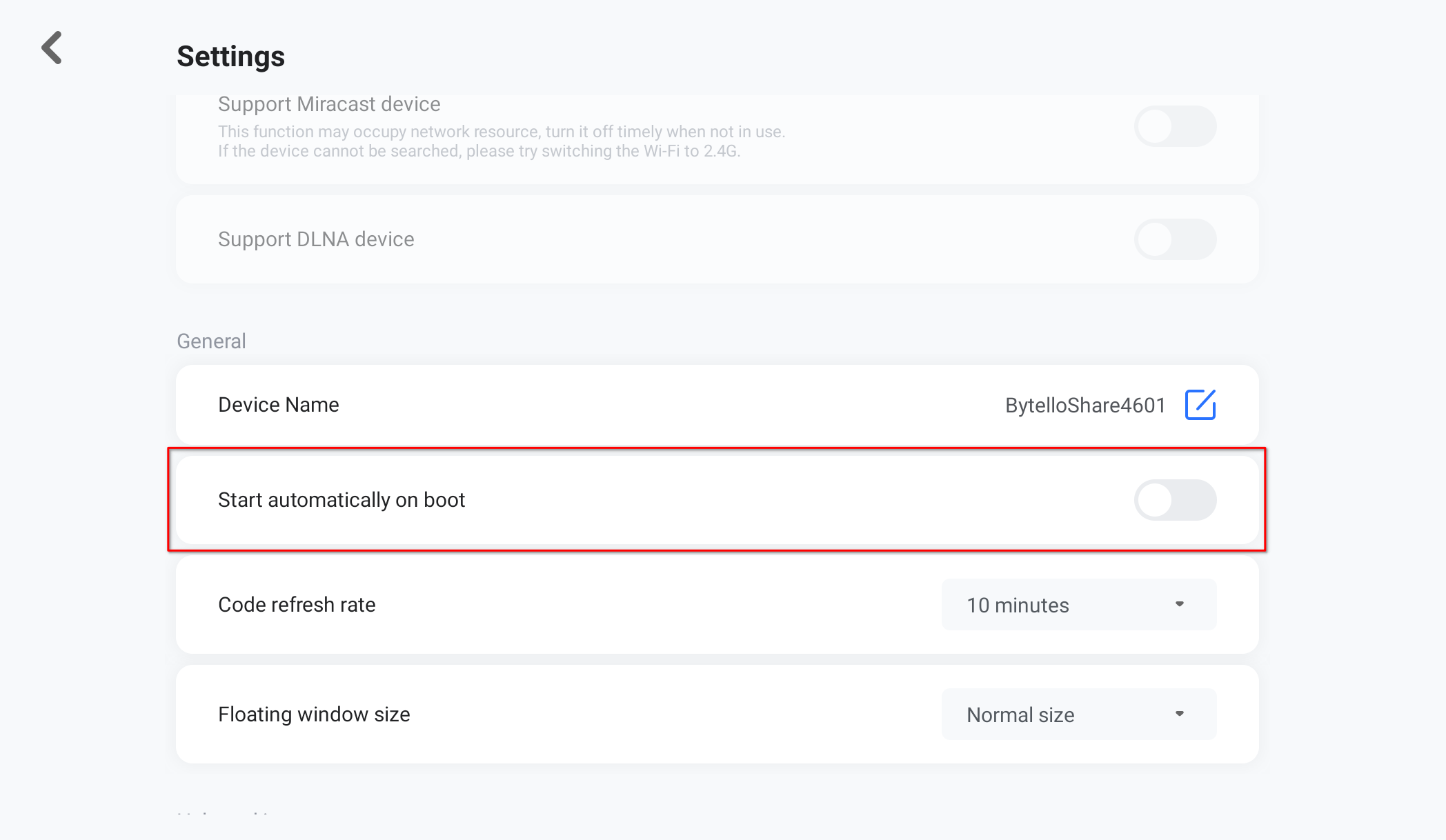Click the General section heading

211,341
